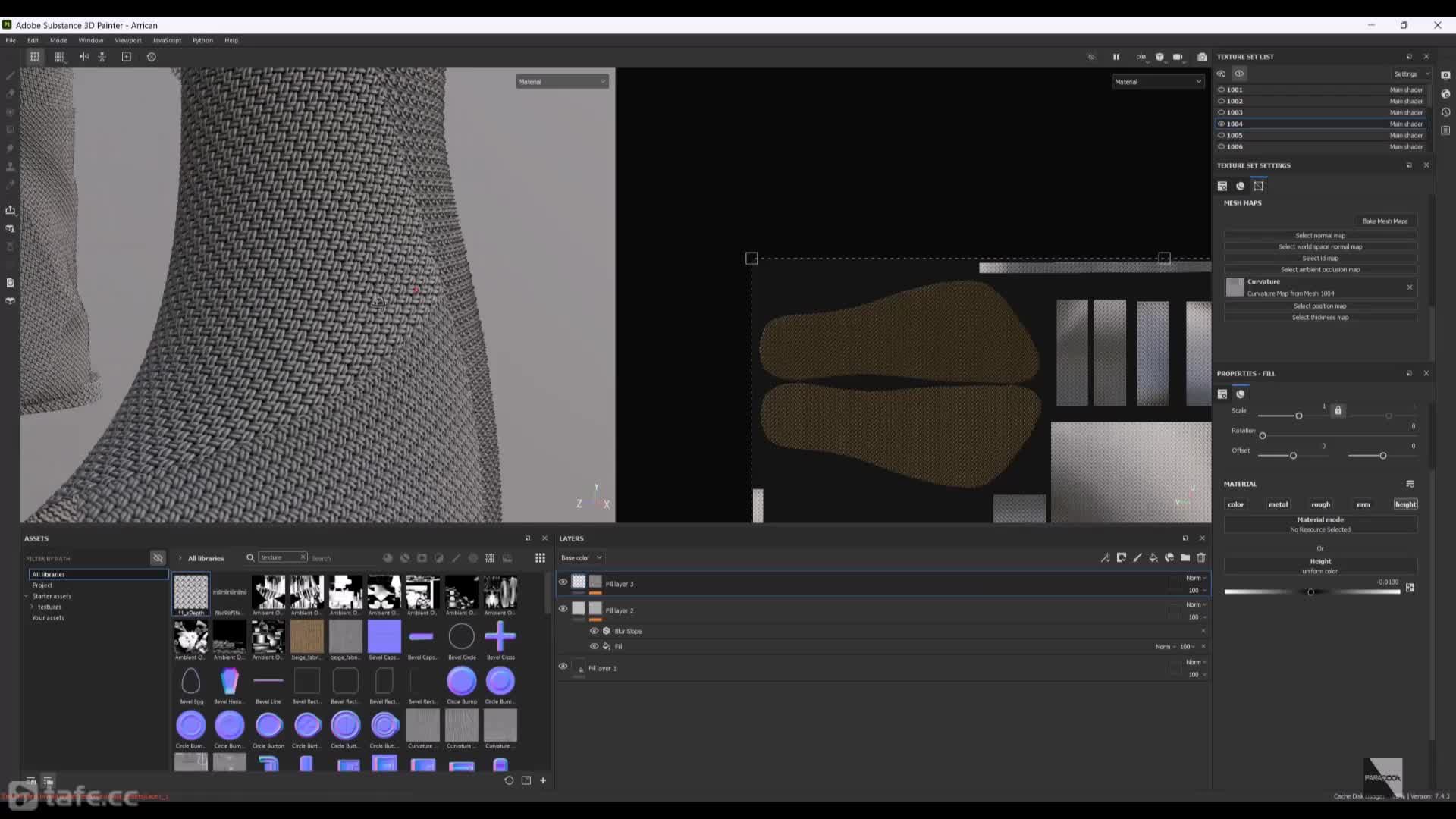This screenshot has width=1456, height=819.
Task: Toggle visibility of texture set 1001
Action: coord(1222,89)
